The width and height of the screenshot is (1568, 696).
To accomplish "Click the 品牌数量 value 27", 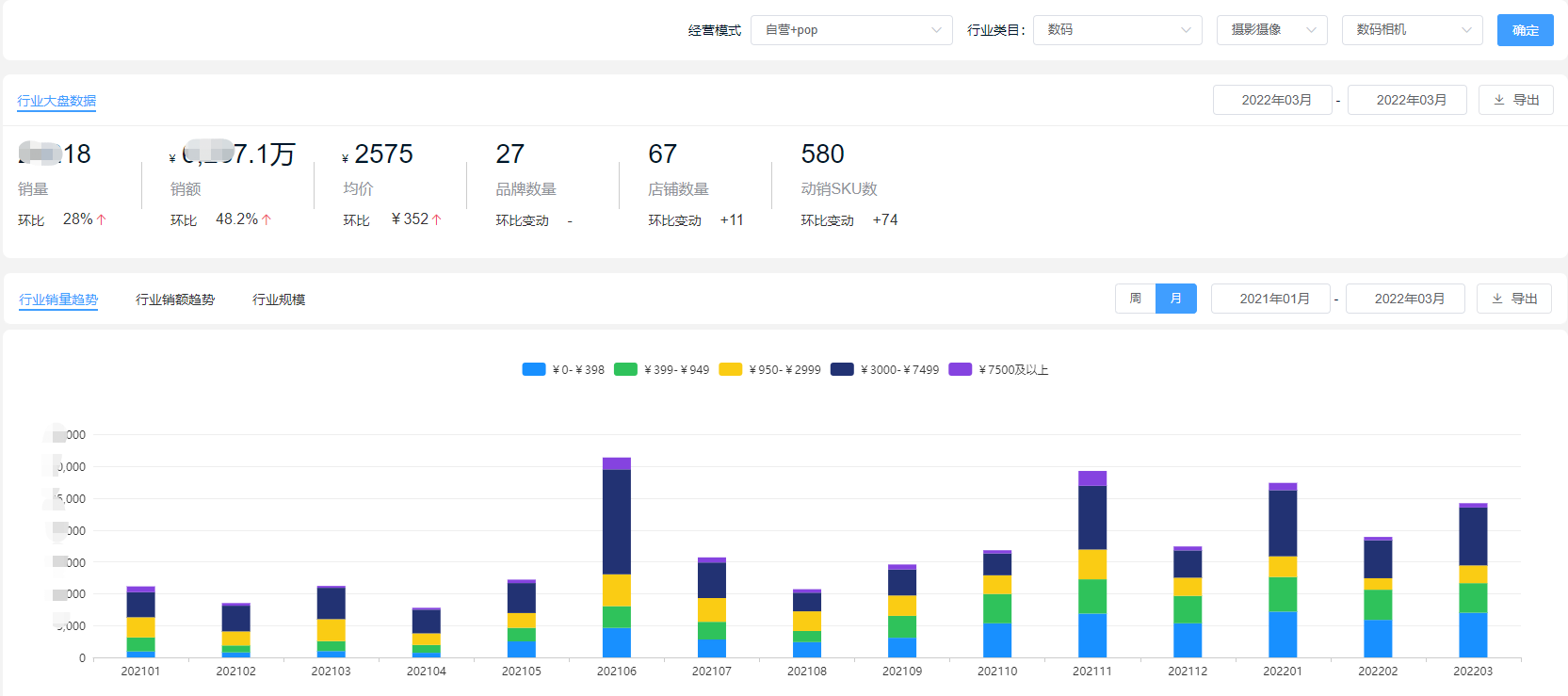I will (509, 154).
